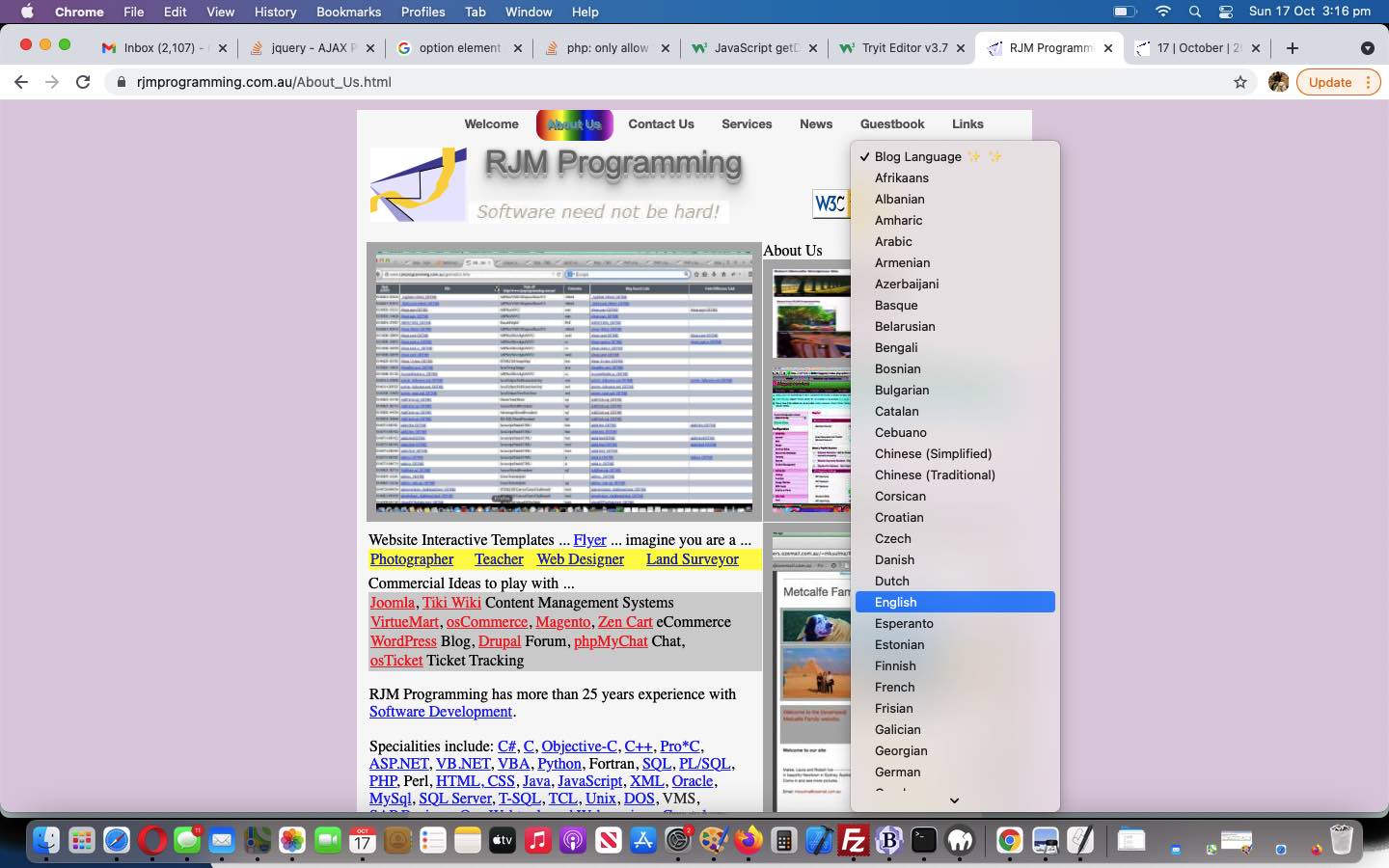Open the Chrome profile avatar

1279,82
